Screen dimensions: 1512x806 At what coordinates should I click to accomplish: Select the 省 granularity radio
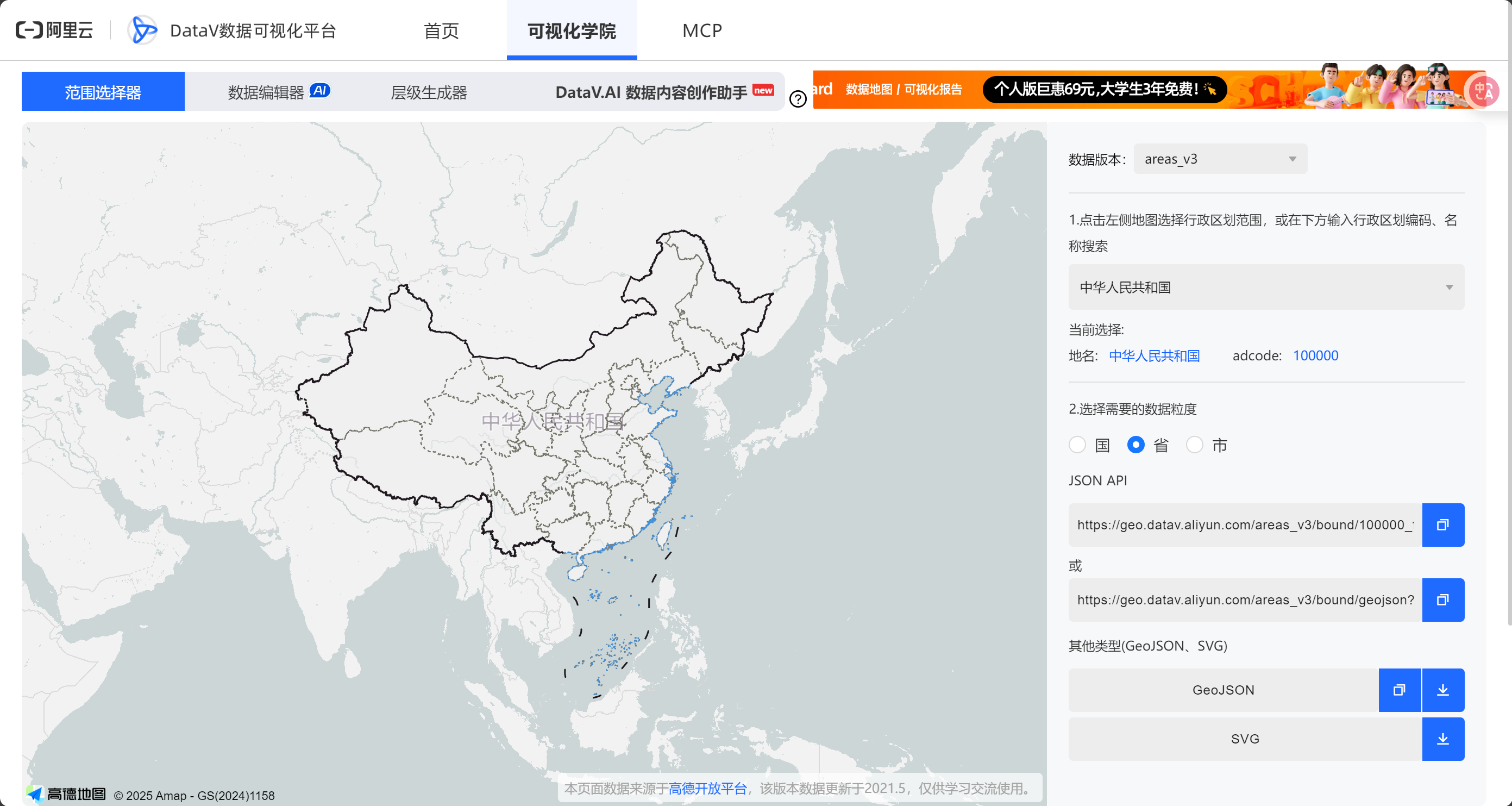coord(1135,445)
